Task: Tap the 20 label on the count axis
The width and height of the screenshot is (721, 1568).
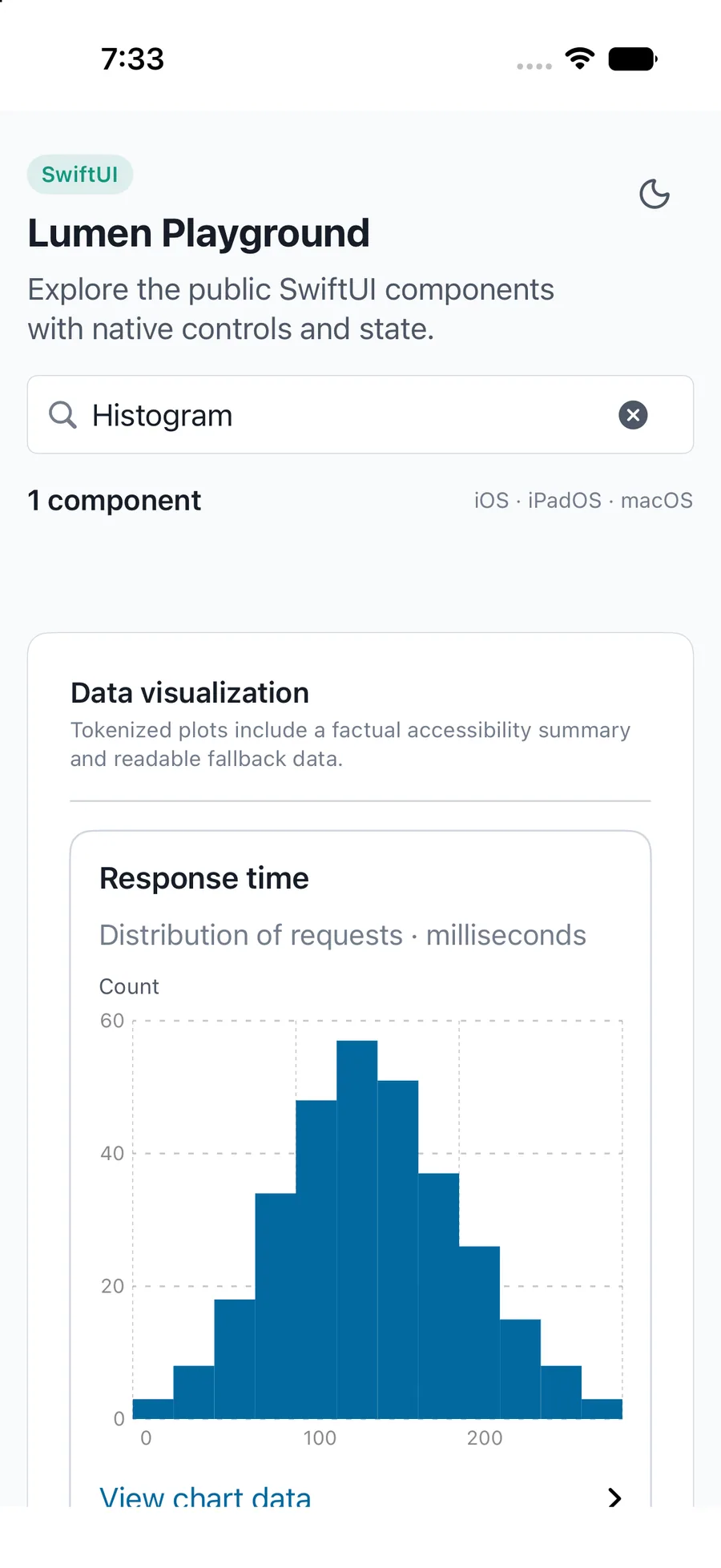Action: (112, 1287)
